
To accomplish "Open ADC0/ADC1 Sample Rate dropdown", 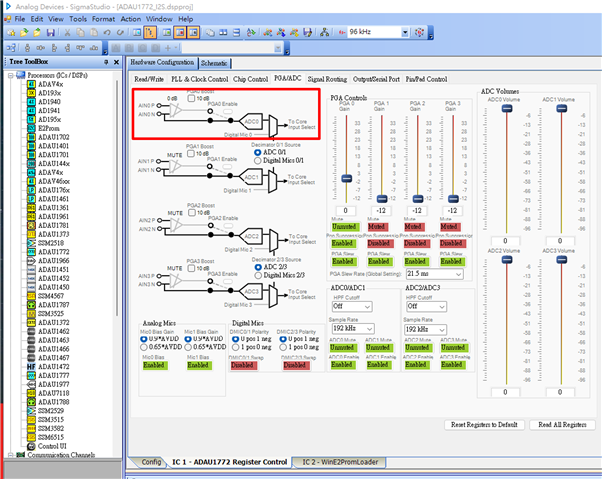I will pyautogui.click(x=353, y=329).
